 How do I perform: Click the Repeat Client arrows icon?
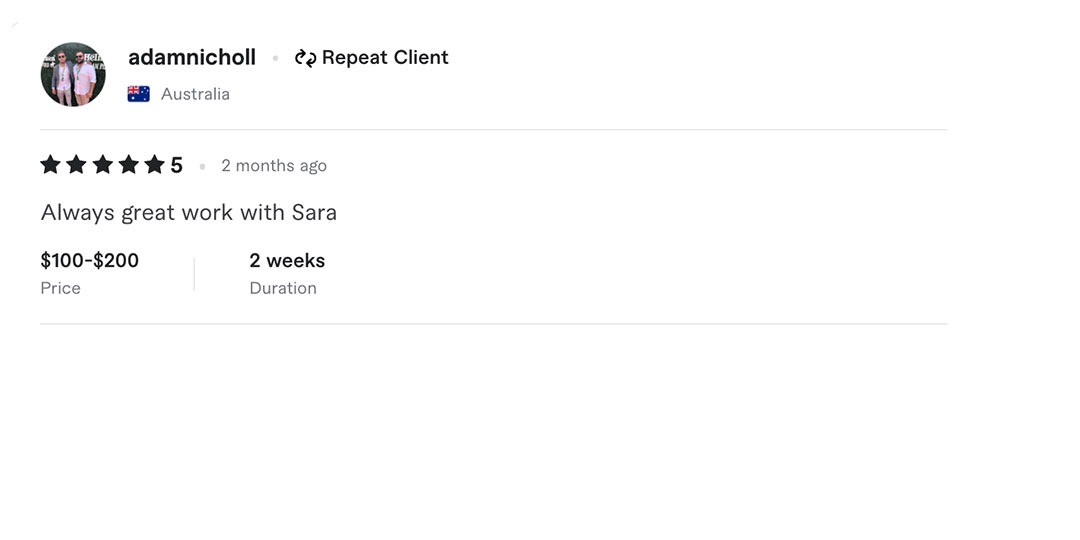click(305, 58)
